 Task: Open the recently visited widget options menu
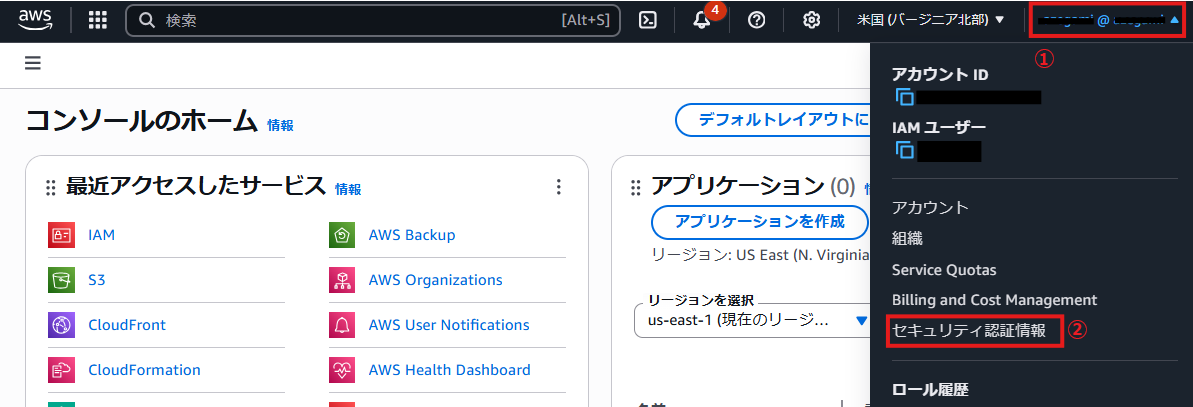pos(558,187)
